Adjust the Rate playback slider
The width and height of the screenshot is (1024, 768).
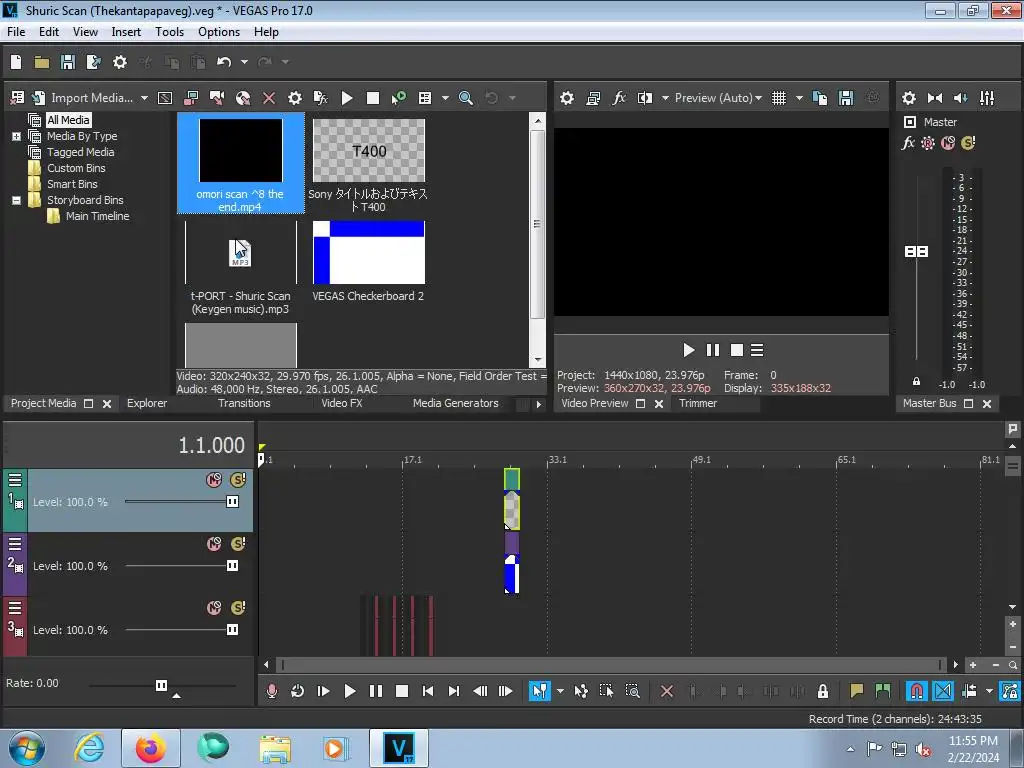[x=161, y=685]
